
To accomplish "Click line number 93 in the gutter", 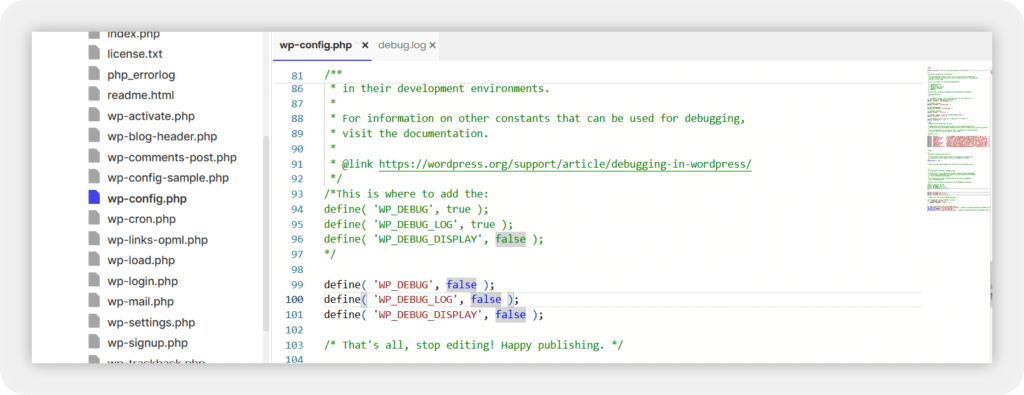I will click(x=297, y=194).
